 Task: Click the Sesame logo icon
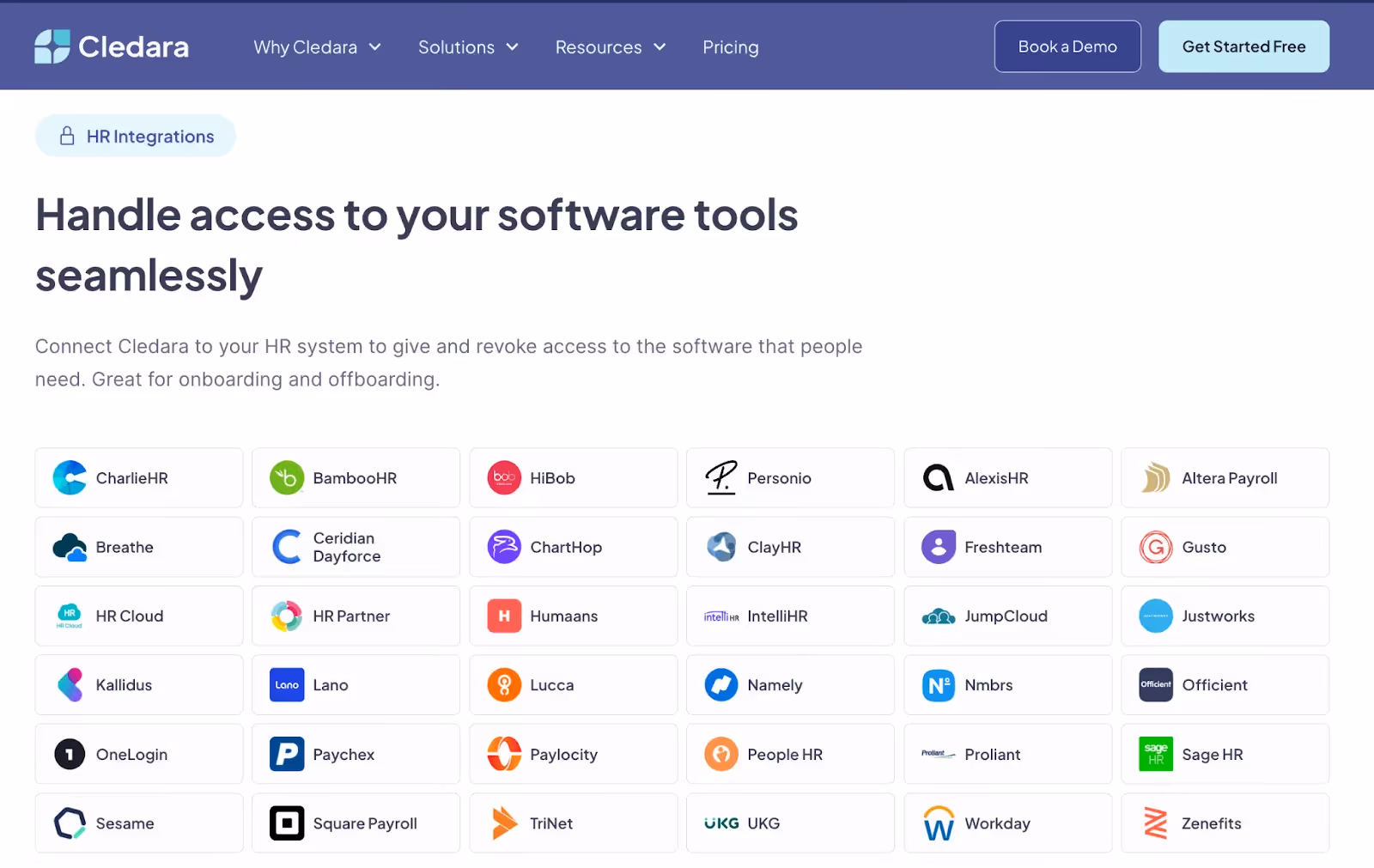click(70, 823)
